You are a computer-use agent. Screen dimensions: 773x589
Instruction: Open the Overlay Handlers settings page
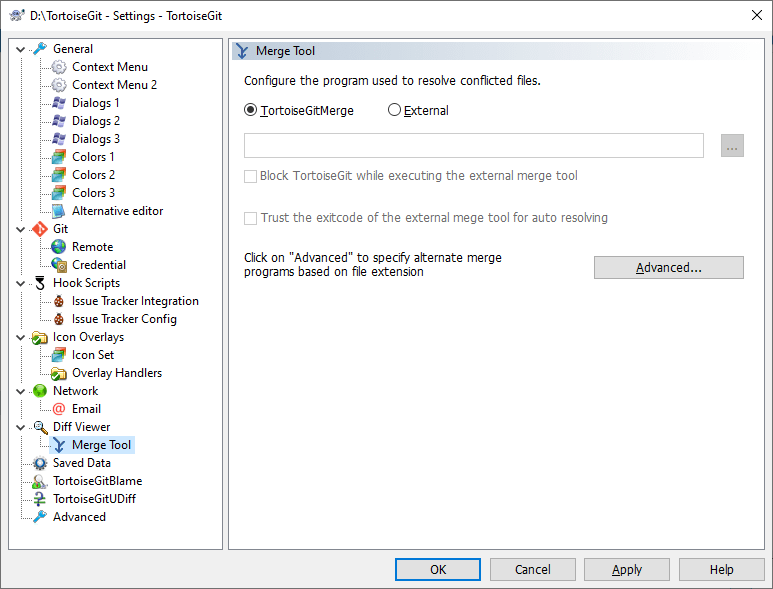click(116, 373)
